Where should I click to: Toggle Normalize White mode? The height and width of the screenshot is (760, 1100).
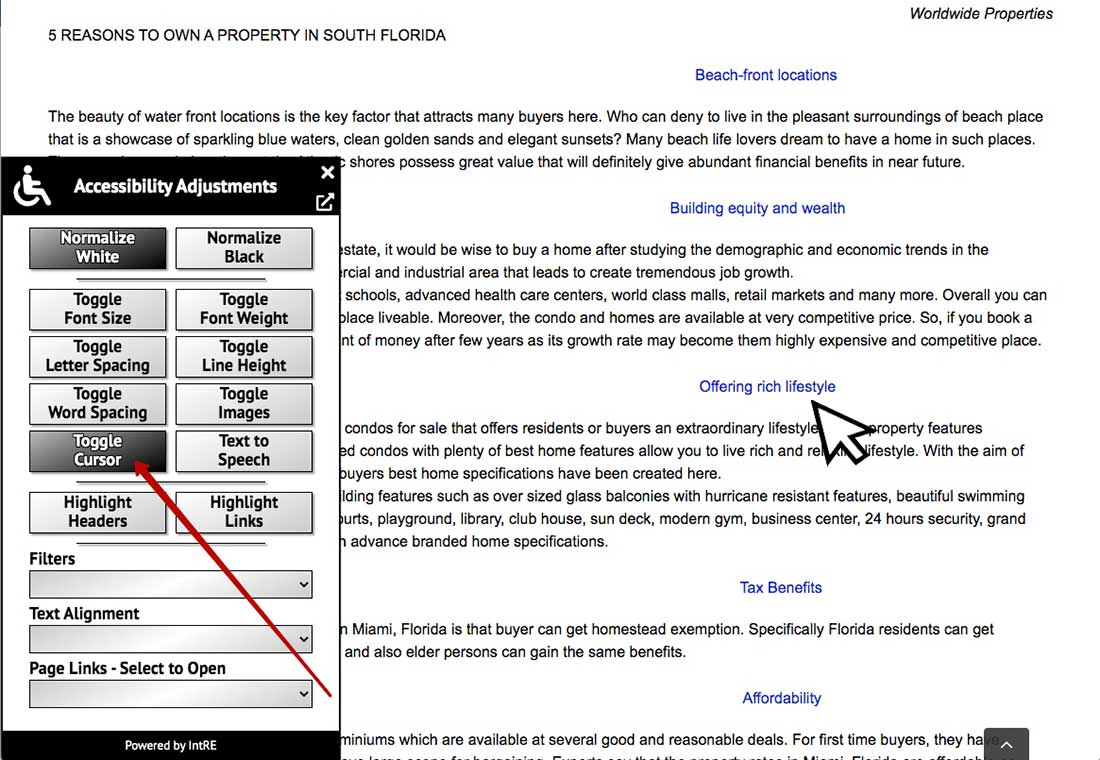pyautogui.click(x=98, y=248)
